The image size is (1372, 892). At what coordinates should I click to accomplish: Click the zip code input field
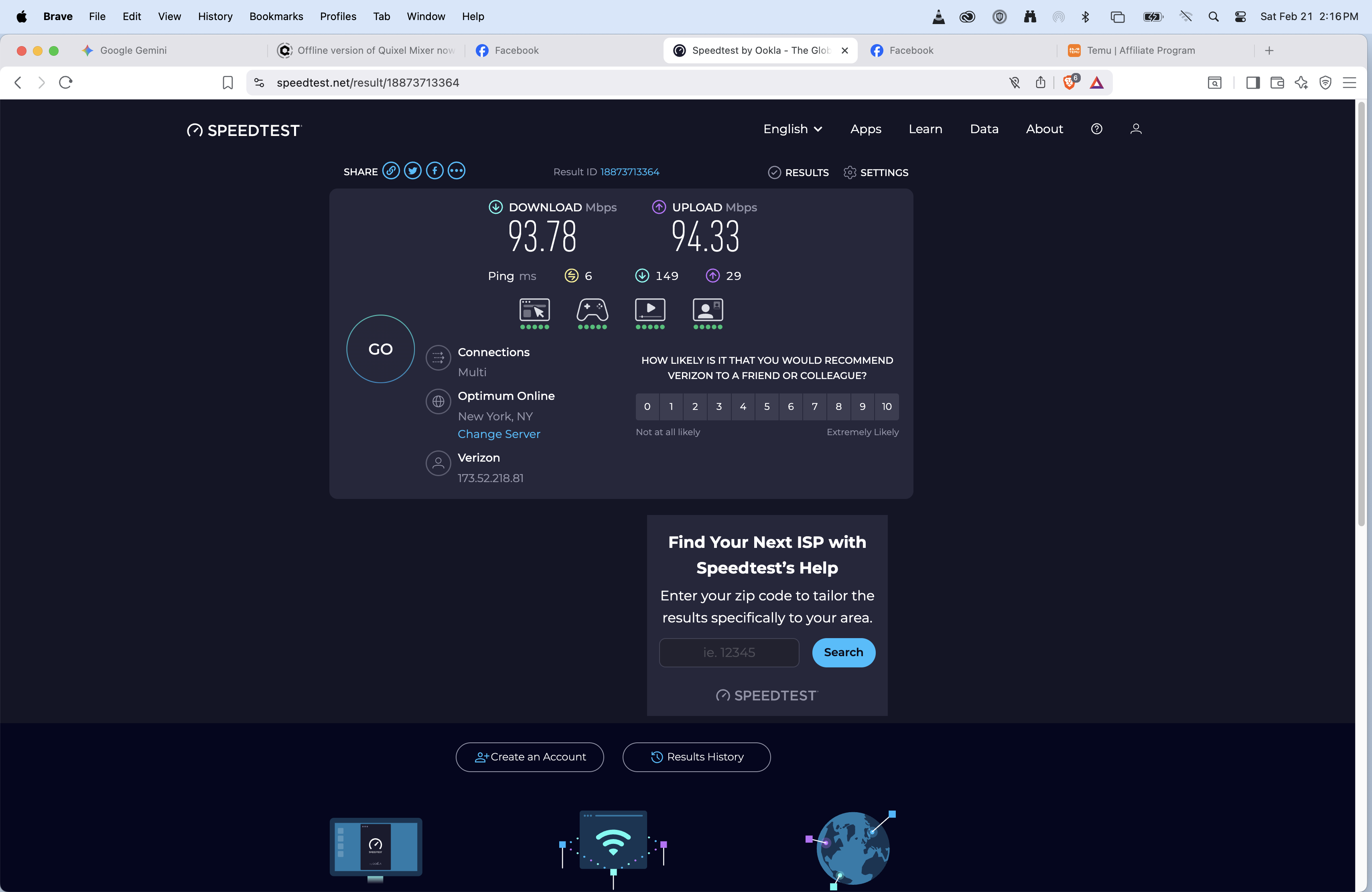tap(729, 652)
